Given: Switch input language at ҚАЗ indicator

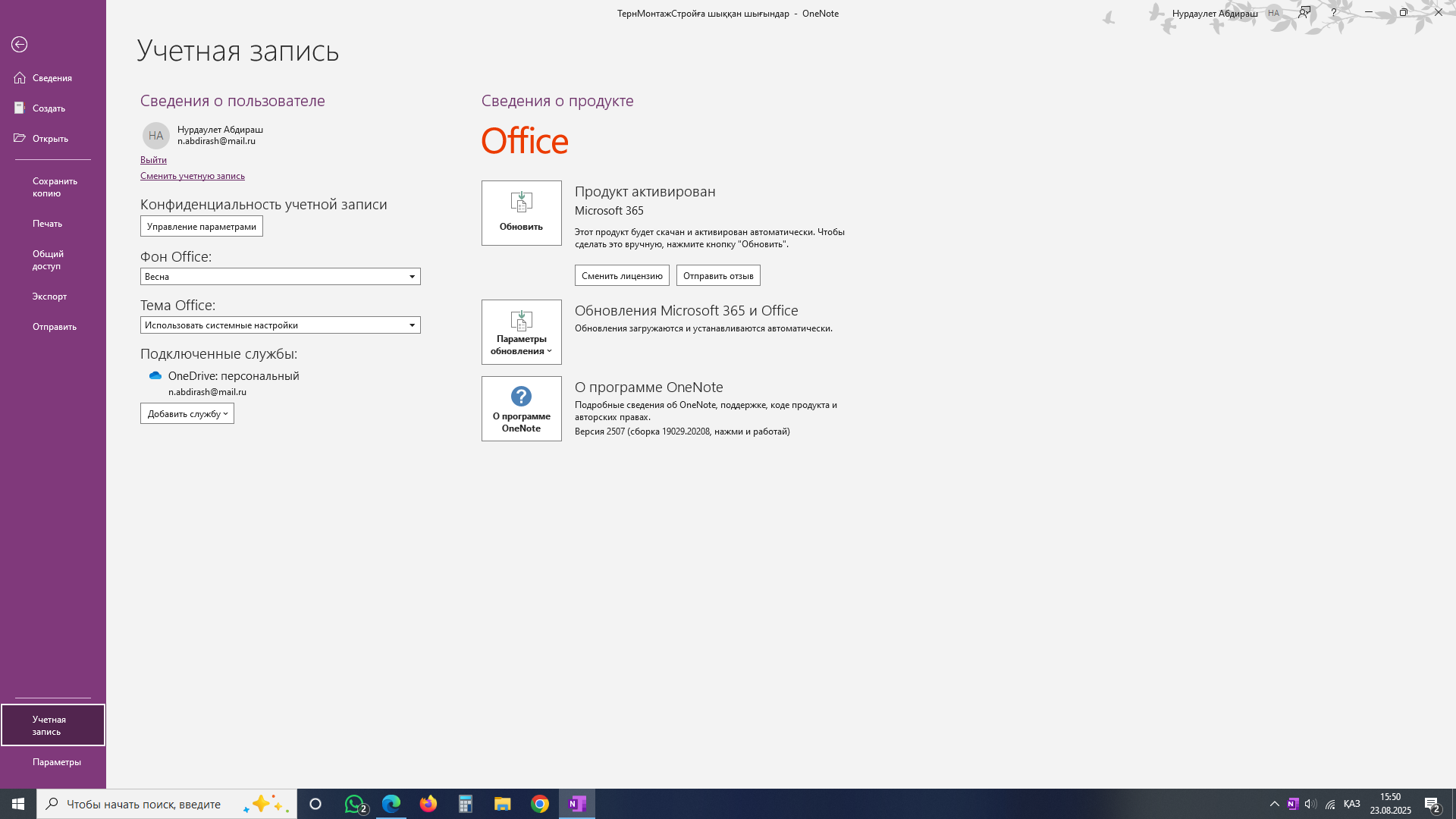Looking at the screenshot, I should tap(1352, 804).
